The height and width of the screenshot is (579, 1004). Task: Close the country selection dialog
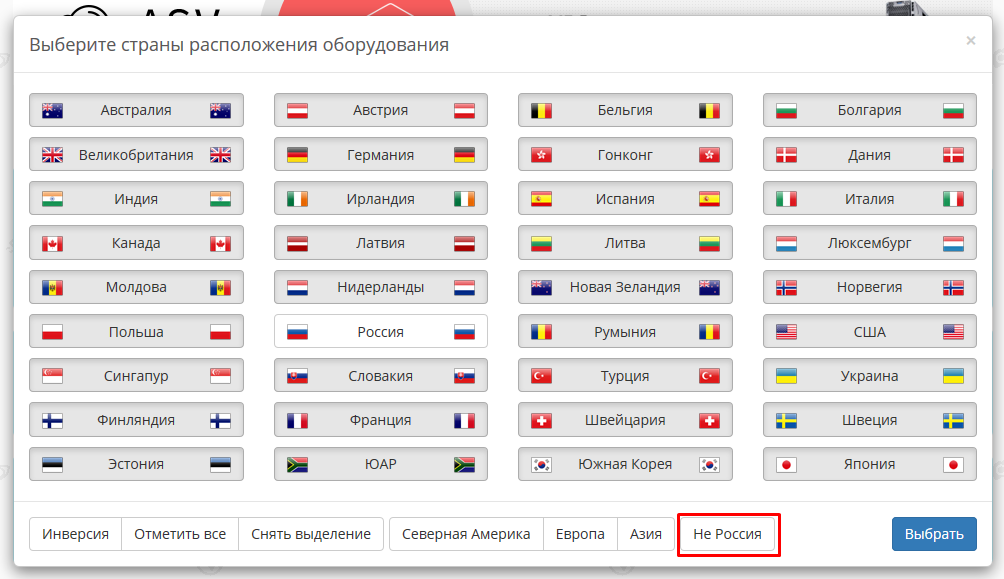coord(971,41)
